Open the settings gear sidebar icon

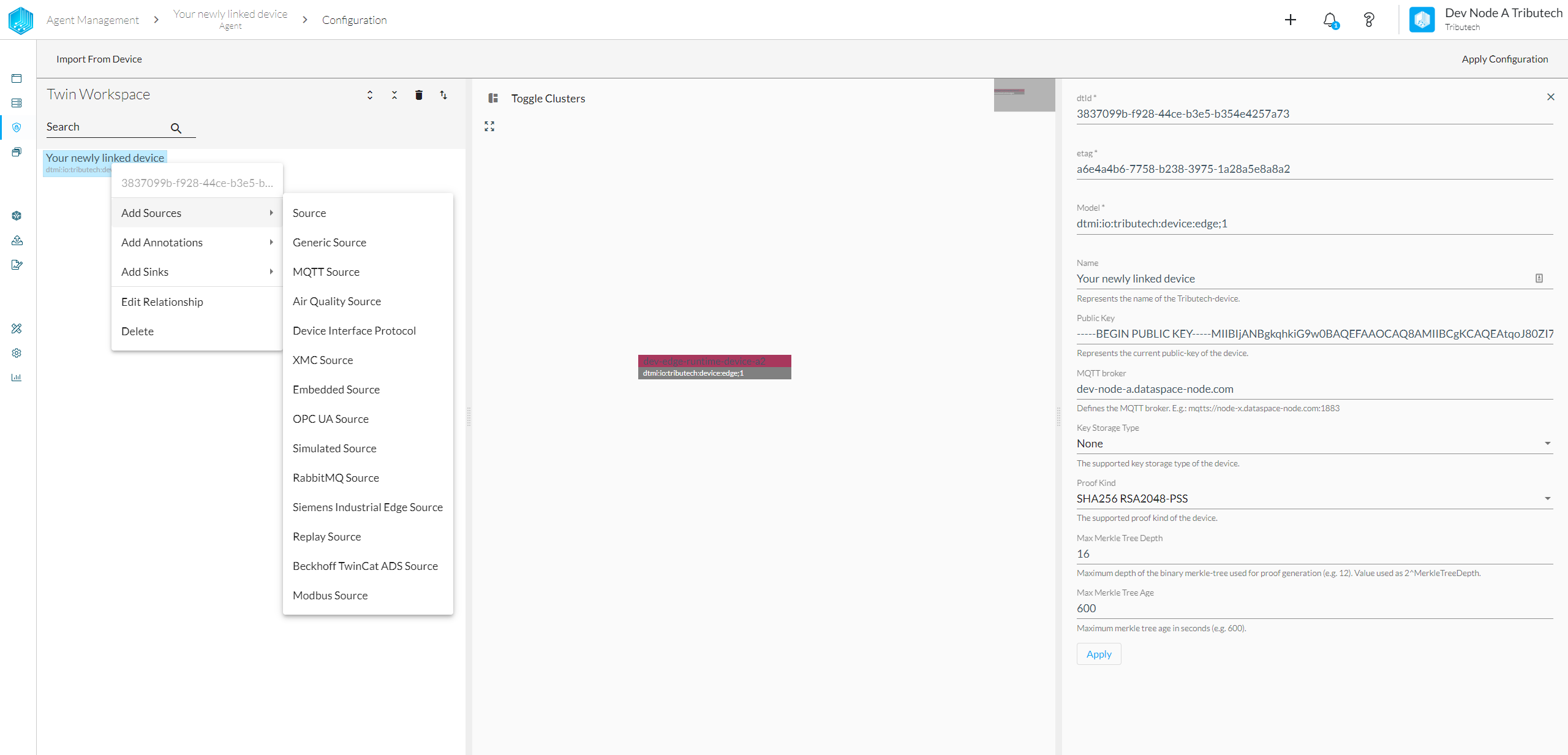(x=17, y=353)
